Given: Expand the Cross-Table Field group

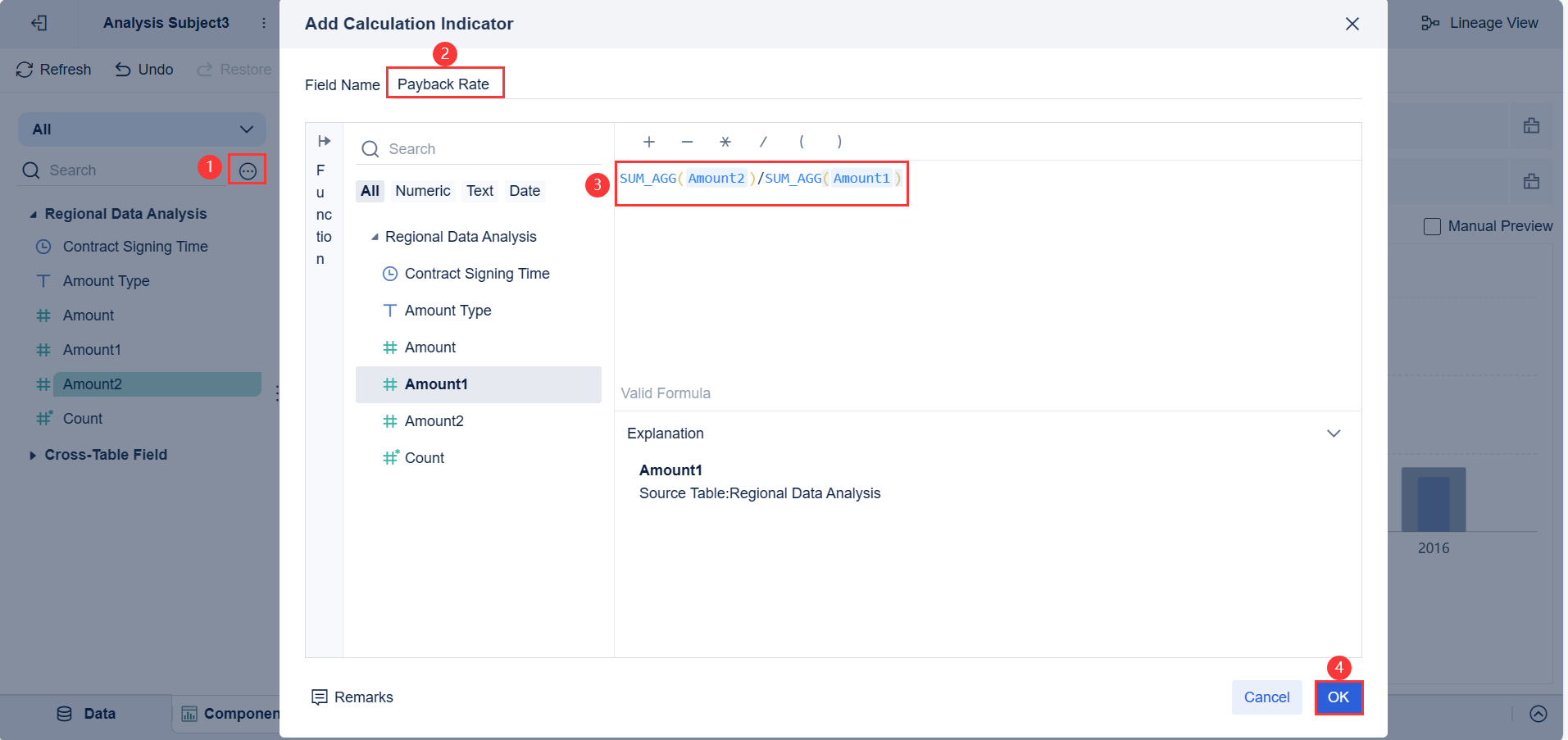Looking at the screenshot, I should point(33,456).
